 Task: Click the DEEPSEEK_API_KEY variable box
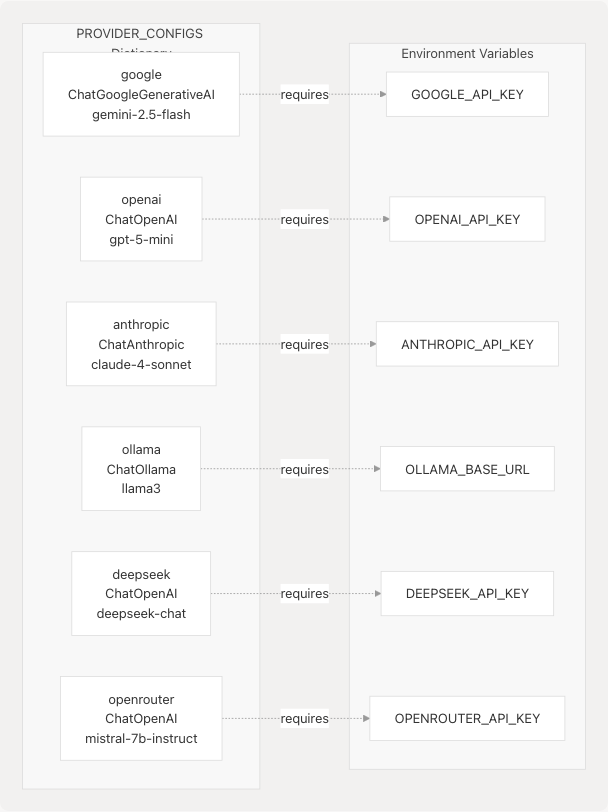point(467,593)
